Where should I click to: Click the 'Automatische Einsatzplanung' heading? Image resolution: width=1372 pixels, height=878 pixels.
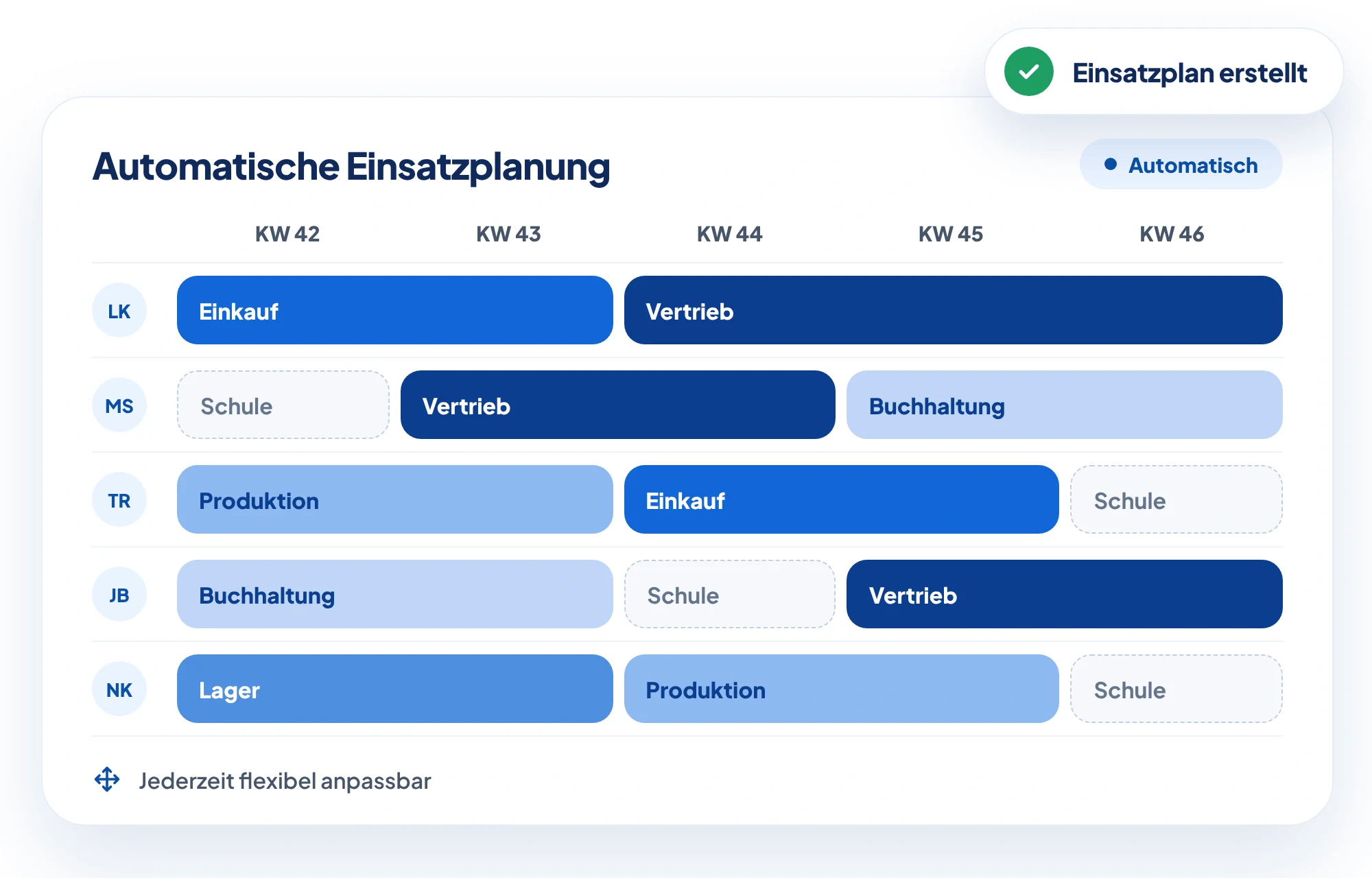pos(351,167)
